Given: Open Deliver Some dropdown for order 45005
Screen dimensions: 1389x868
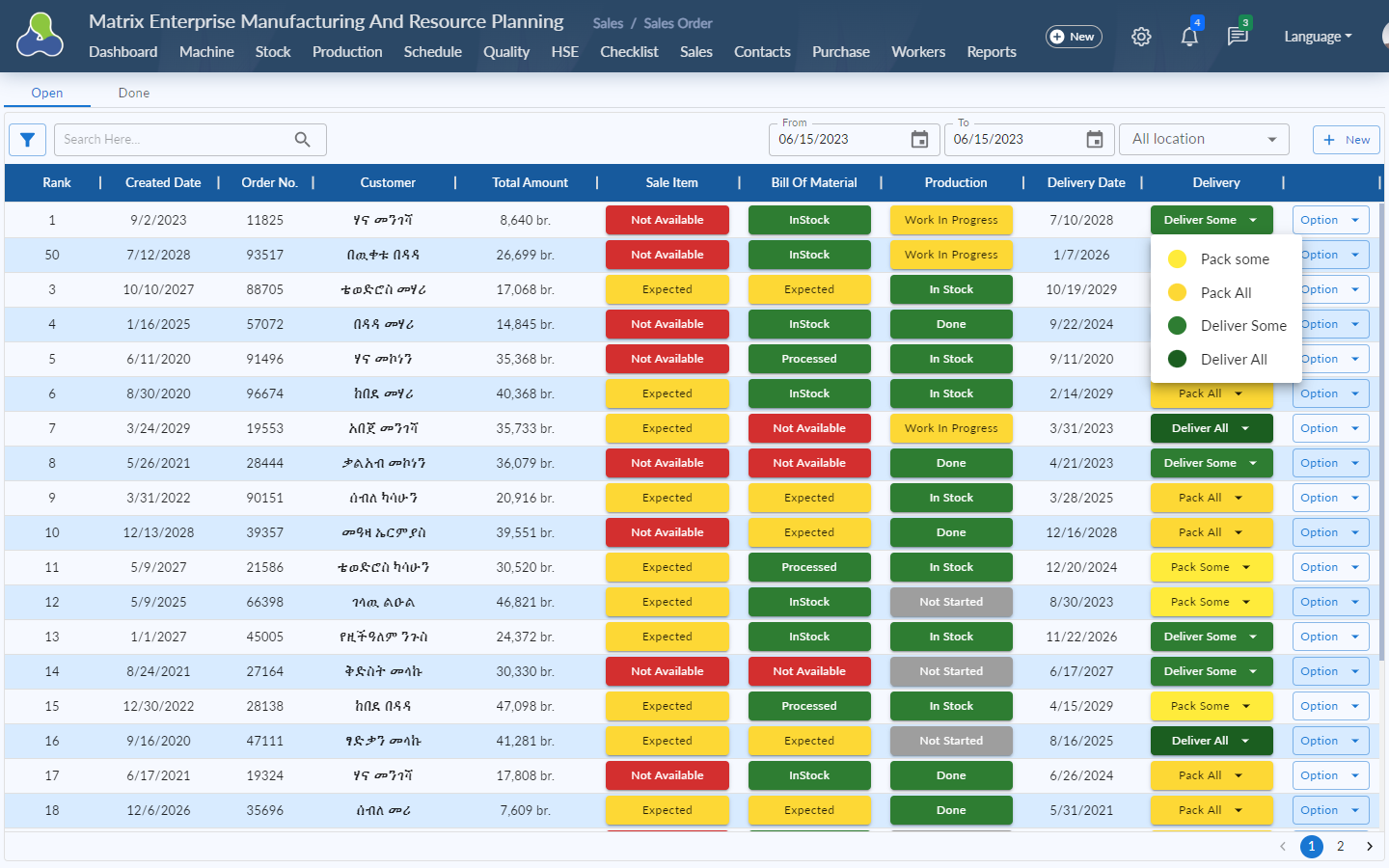Looking at the screenshot, I should point(1212,637).
